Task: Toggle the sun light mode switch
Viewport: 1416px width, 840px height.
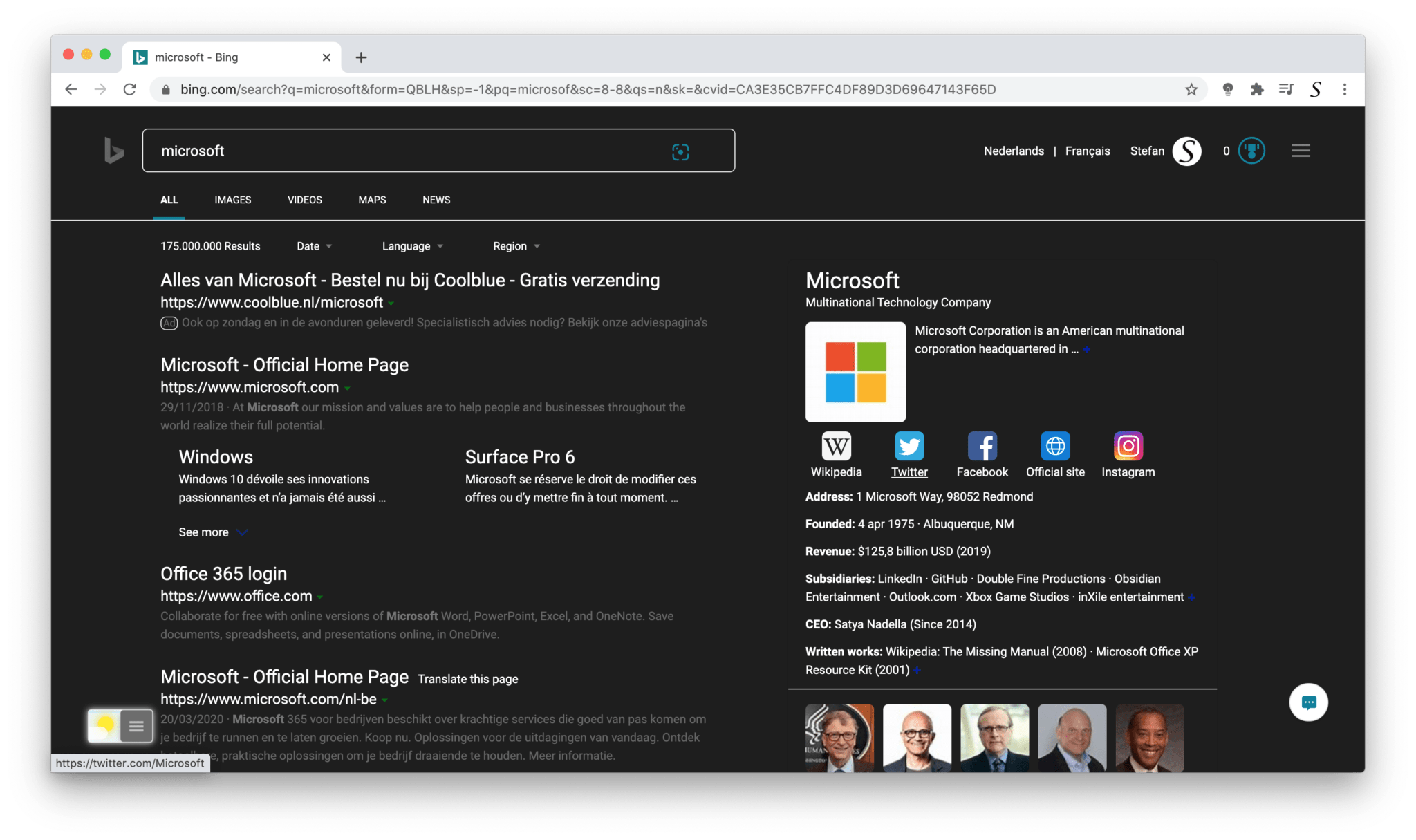Action: pos(104,725)
